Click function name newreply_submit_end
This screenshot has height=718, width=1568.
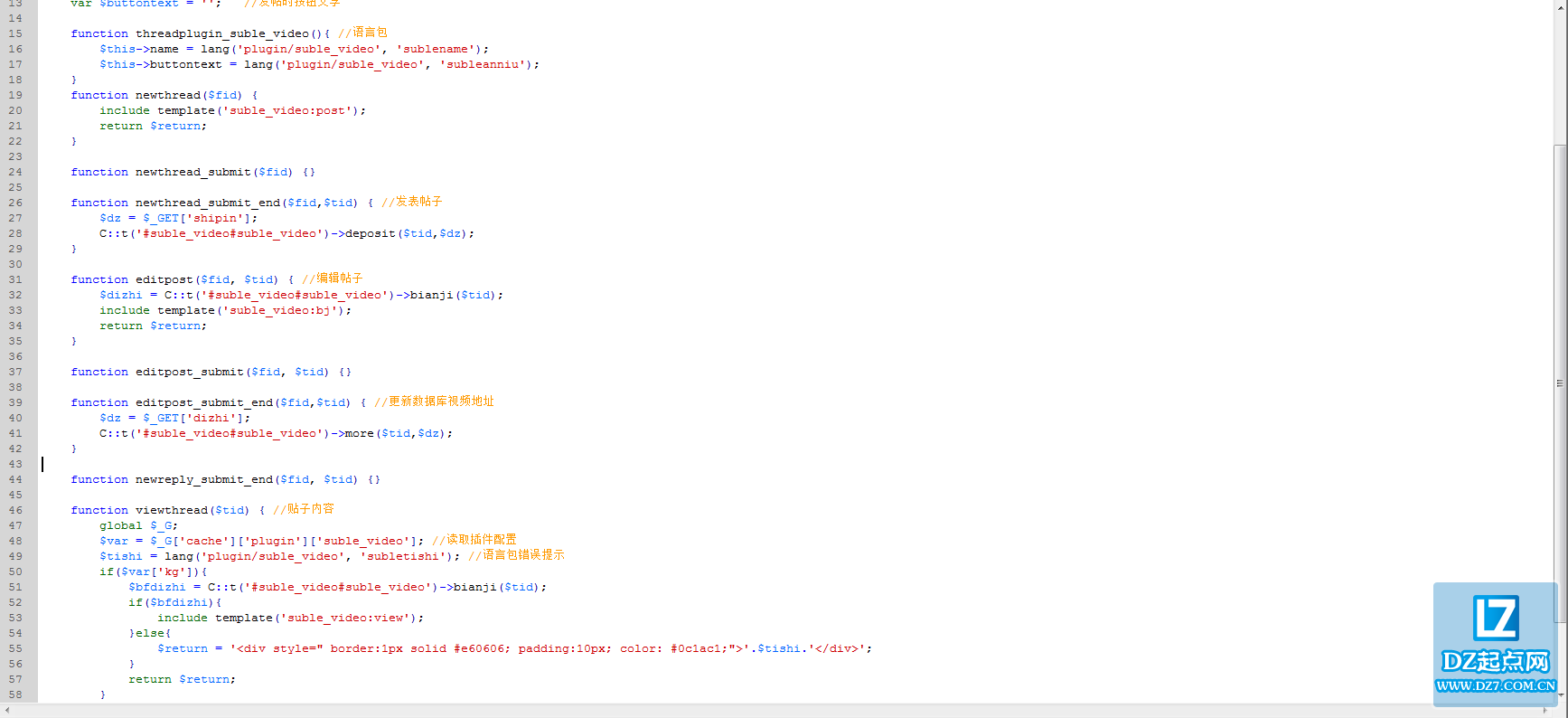(204, 479)
